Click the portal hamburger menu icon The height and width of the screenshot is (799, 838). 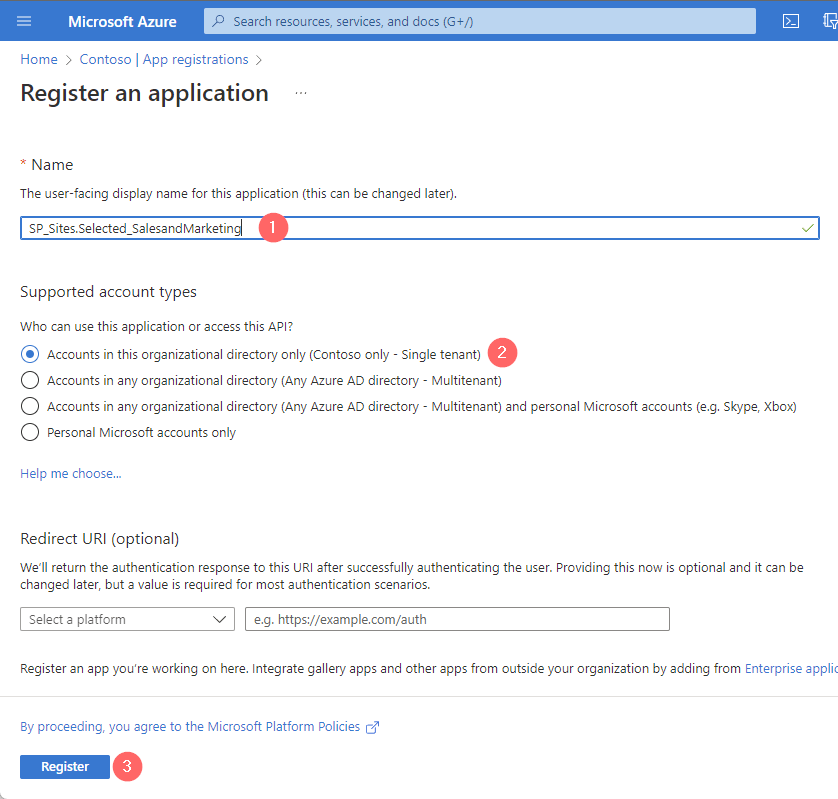point(24,20)
